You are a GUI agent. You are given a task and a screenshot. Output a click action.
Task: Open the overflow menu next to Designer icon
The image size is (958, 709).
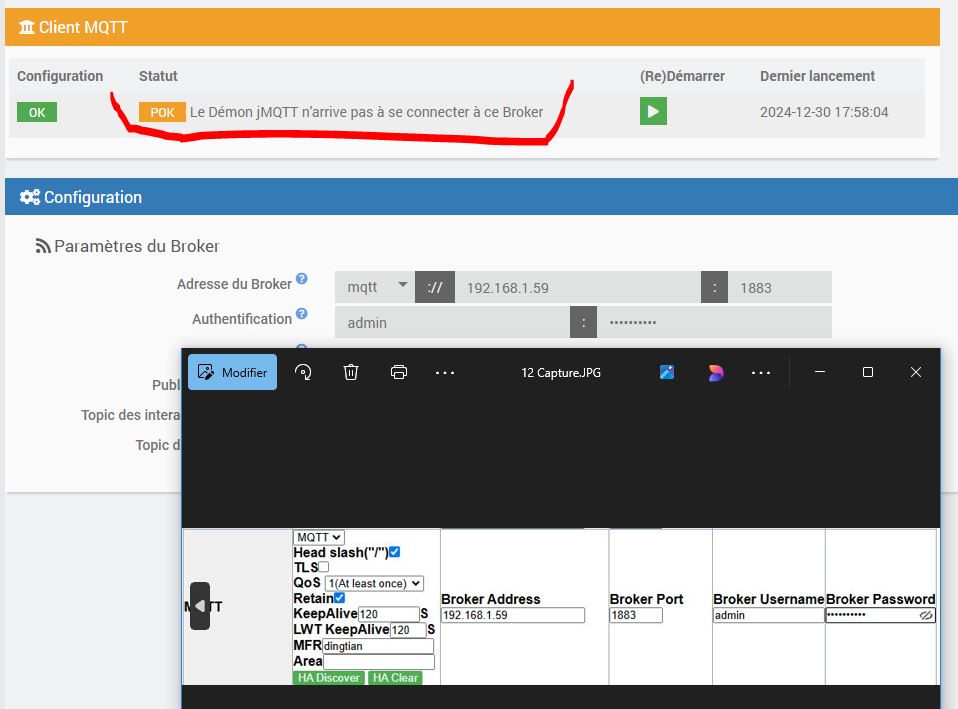(x=761, y=372)
